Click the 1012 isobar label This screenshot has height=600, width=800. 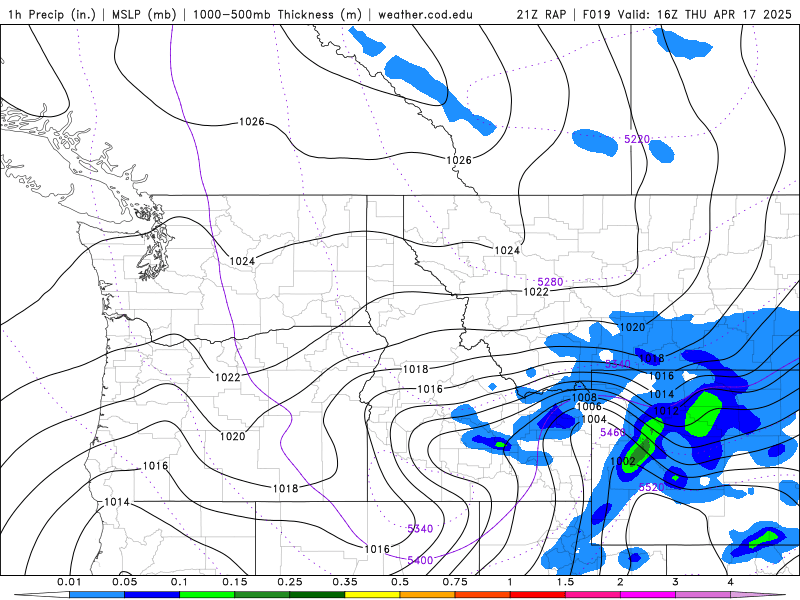tap(666, 411)
